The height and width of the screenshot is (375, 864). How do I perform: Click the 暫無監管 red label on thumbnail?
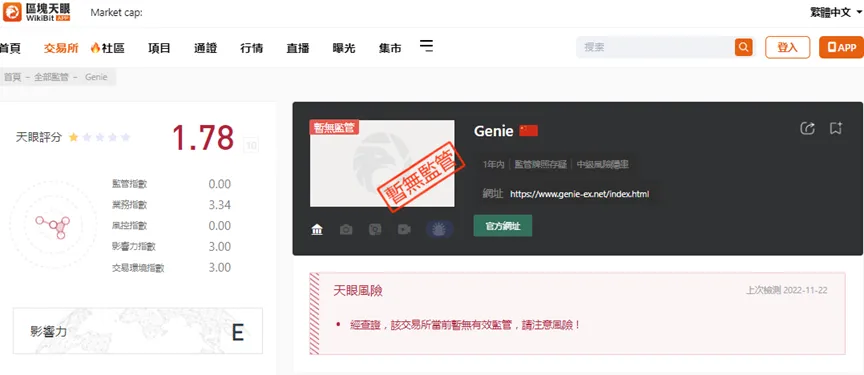click(334, 128)
